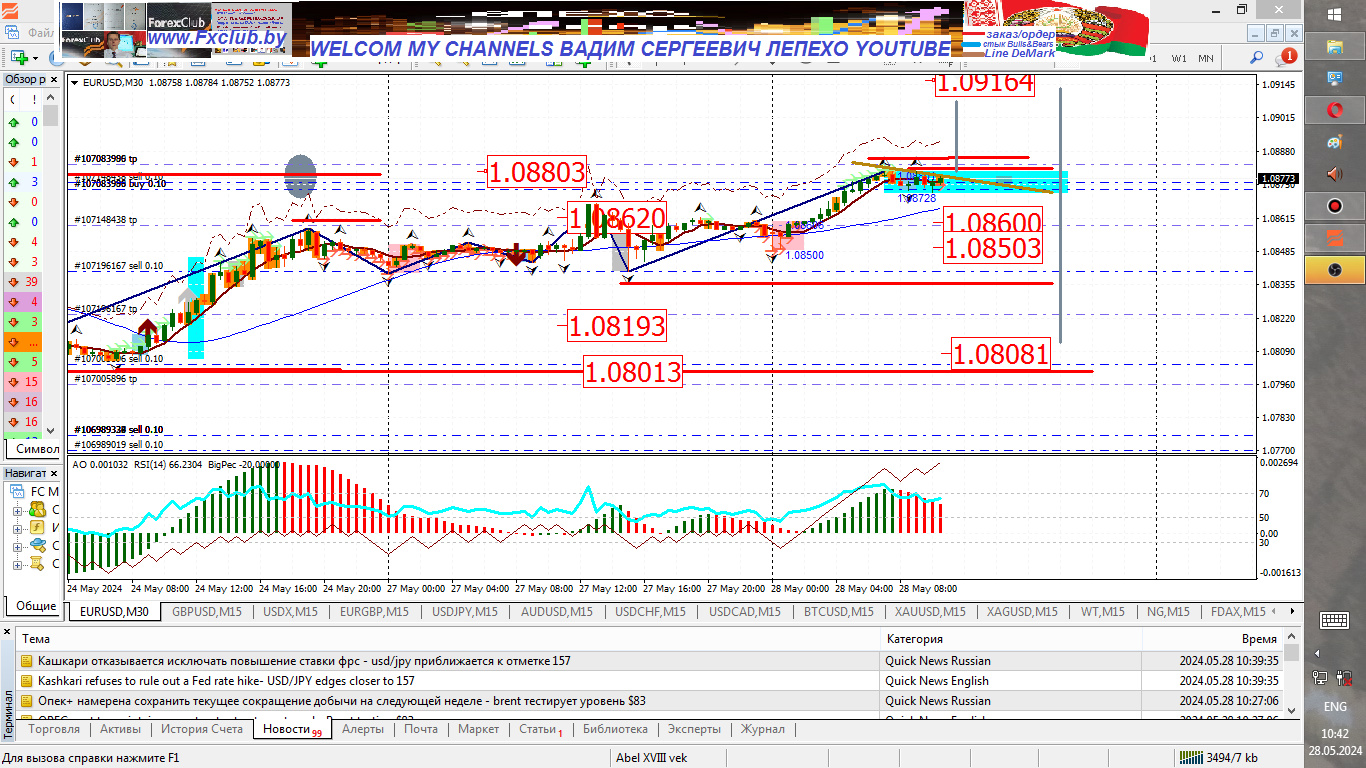Select the MN timeframe button
1366x768 pixels.
[1206, 58]
